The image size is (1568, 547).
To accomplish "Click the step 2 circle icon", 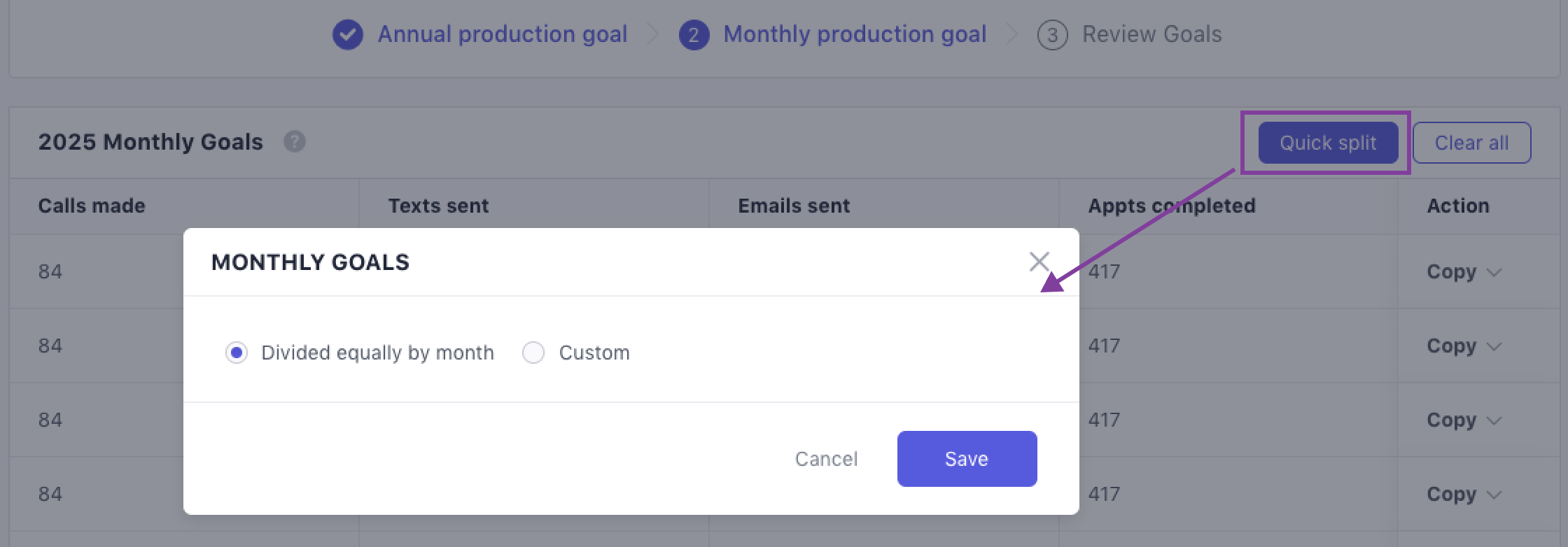I will pos(694,34).
